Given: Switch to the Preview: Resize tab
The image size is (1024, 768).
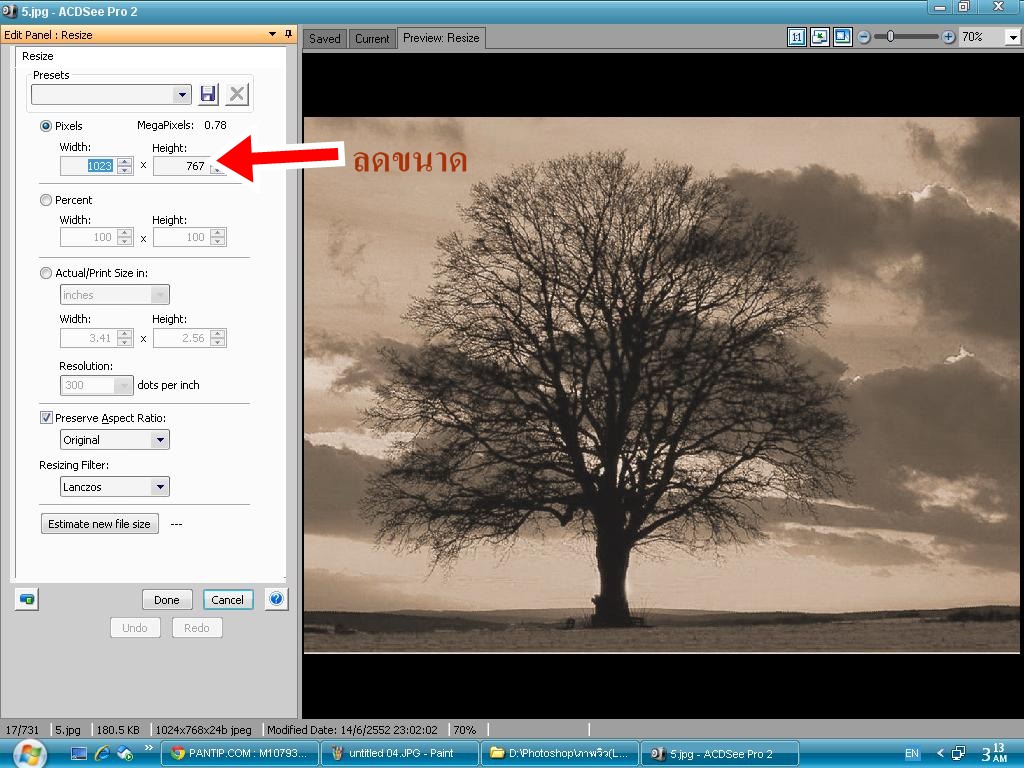Looking at the screenshot, I should tap(441, 38).
